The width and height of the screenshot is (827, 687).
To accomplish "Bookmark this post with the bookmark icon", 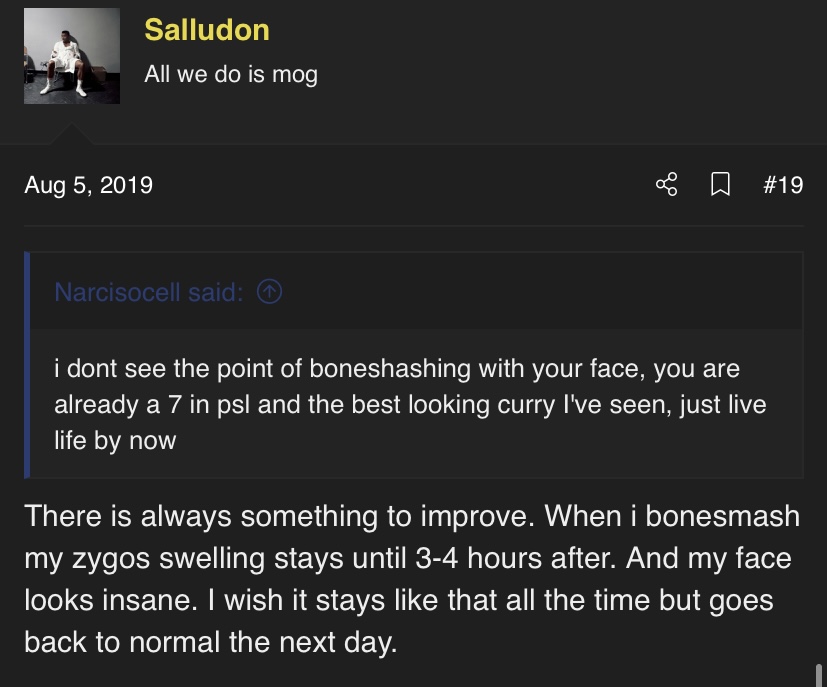I will tap(720, 185).
